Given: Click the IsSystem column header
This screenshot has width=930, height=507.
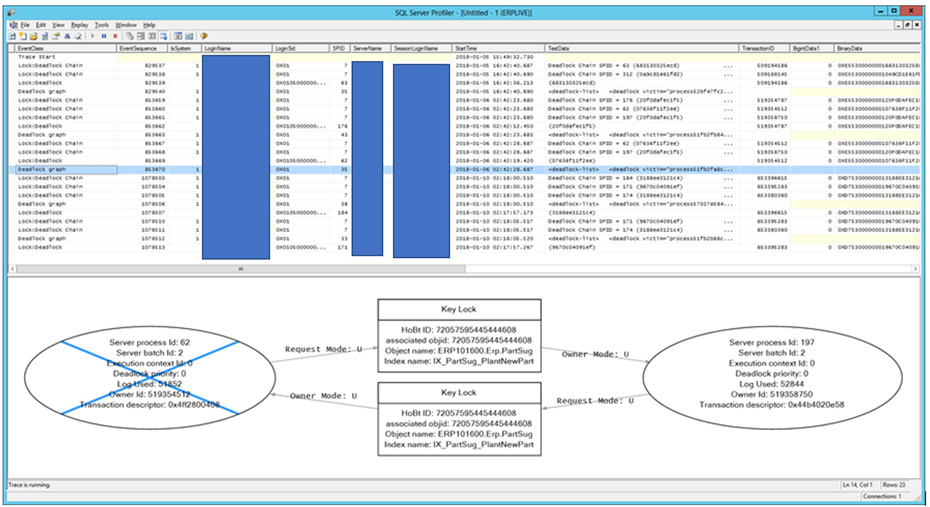Looking at the screenshot, I should pos(185,48).
